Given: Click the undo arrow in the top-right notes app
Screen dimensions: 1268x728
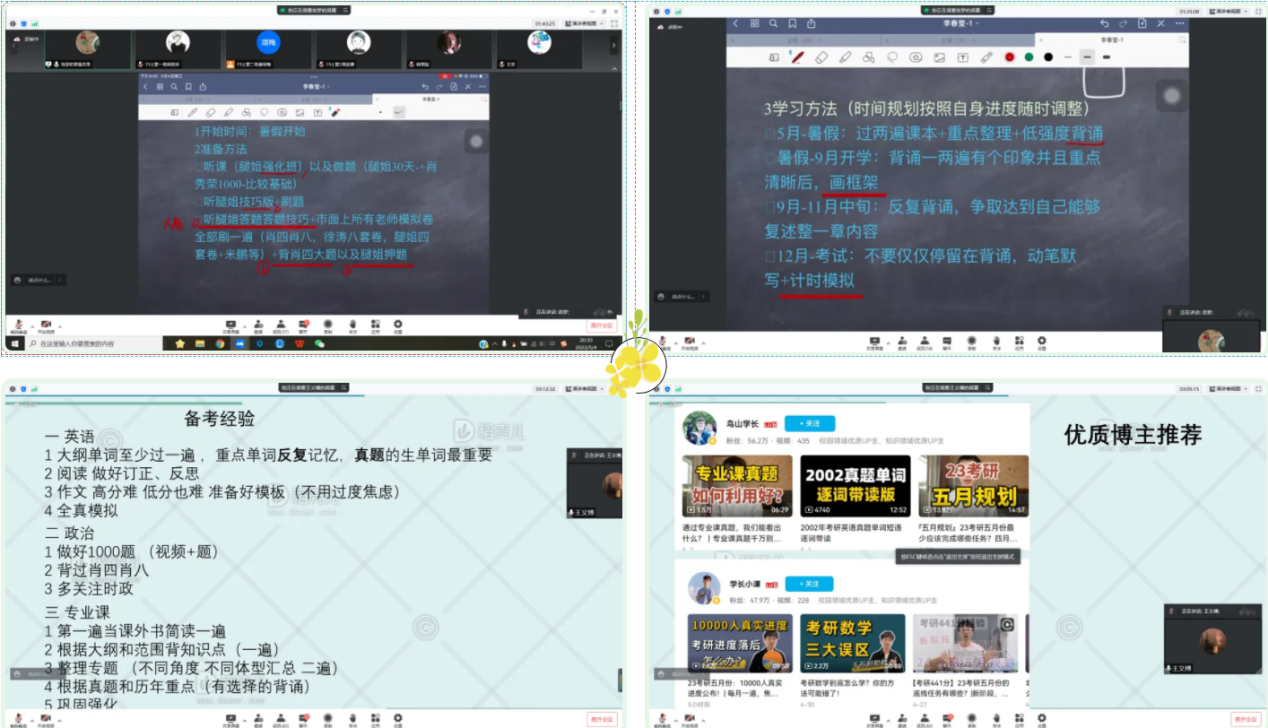Looking at the screenshot, I should click(x=1104, y=23).
